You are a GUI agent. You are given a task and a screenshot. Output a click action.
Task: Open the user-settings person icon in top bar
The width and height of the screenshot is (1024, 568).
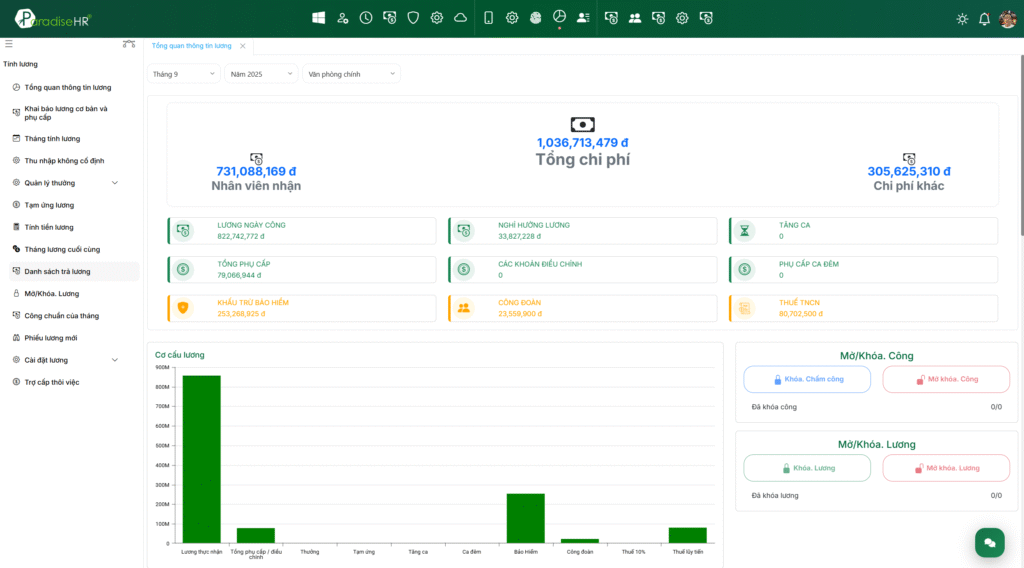pyautogui.click(x=342, y=18)
